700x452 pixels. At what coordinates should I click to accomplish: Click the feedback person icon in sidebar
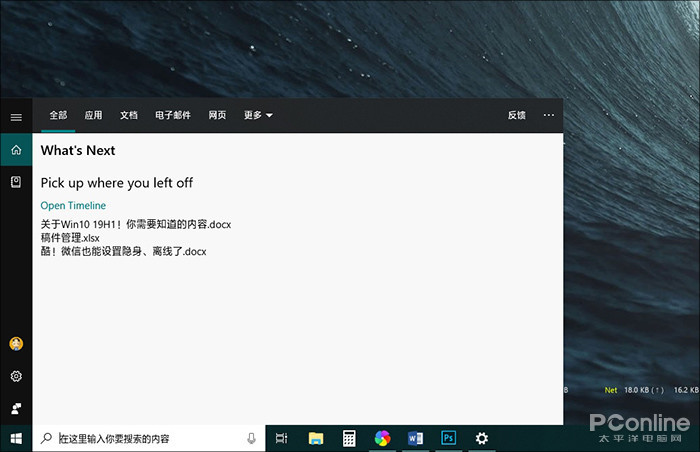pyautogui.click(x=16, y=408)
